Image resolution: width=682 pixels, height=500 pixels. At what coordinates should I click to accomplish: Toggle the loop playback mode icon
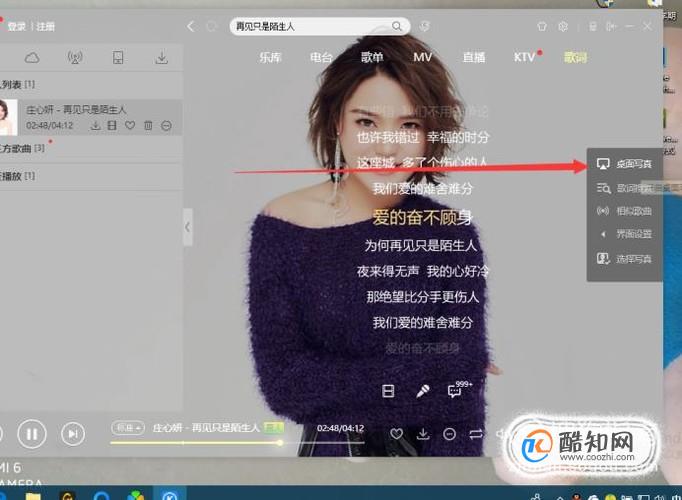coord(476,433)
